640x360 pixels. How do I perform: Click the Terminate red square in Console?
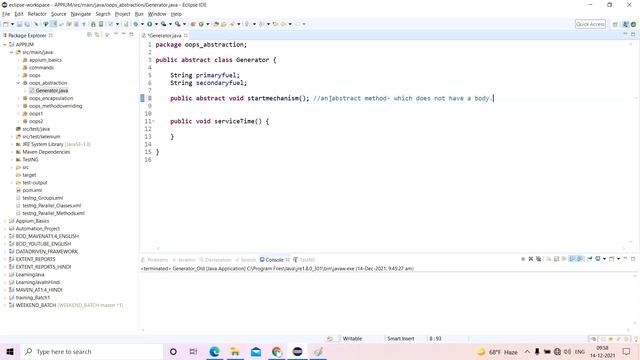point(523,259)
